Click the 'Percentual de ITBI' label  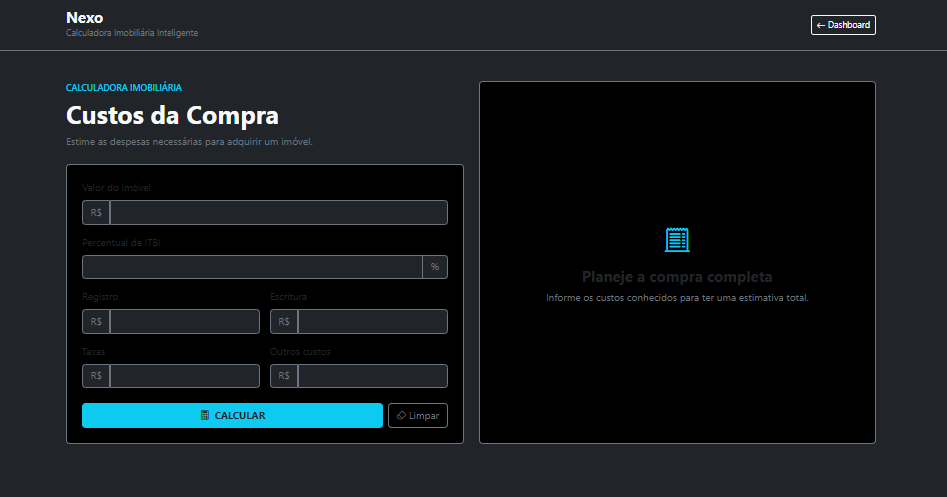point(121,243)
